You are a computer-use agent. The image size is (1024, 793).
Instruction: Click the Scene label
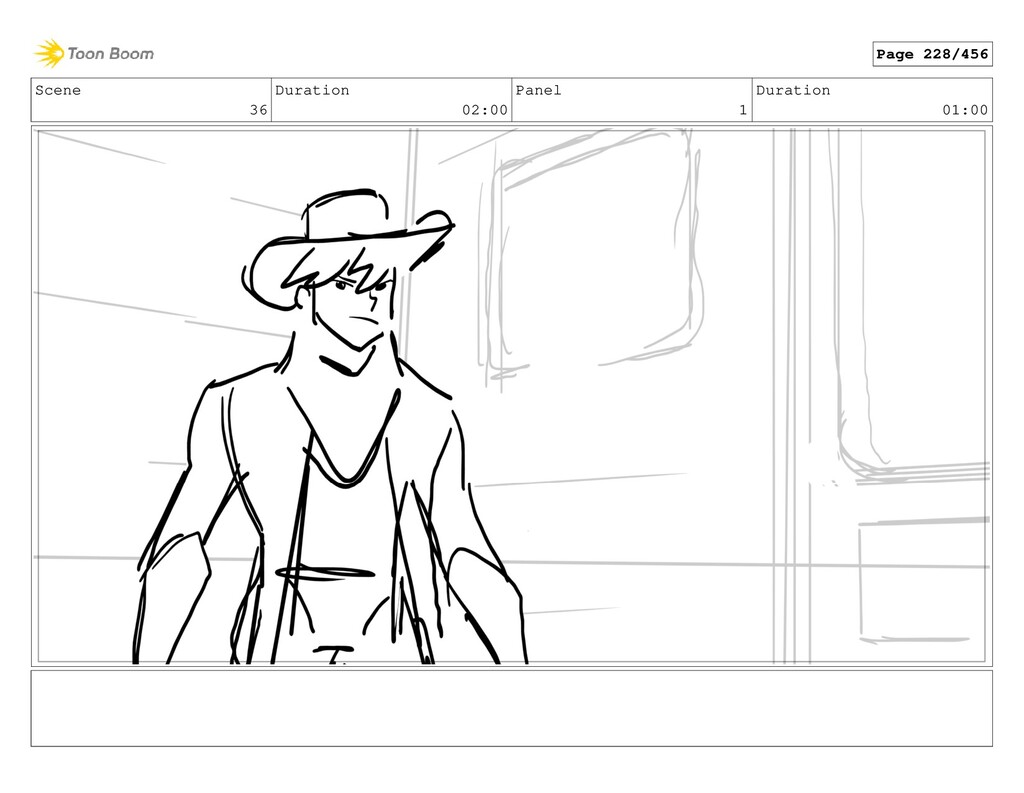[x=58, y=90]
